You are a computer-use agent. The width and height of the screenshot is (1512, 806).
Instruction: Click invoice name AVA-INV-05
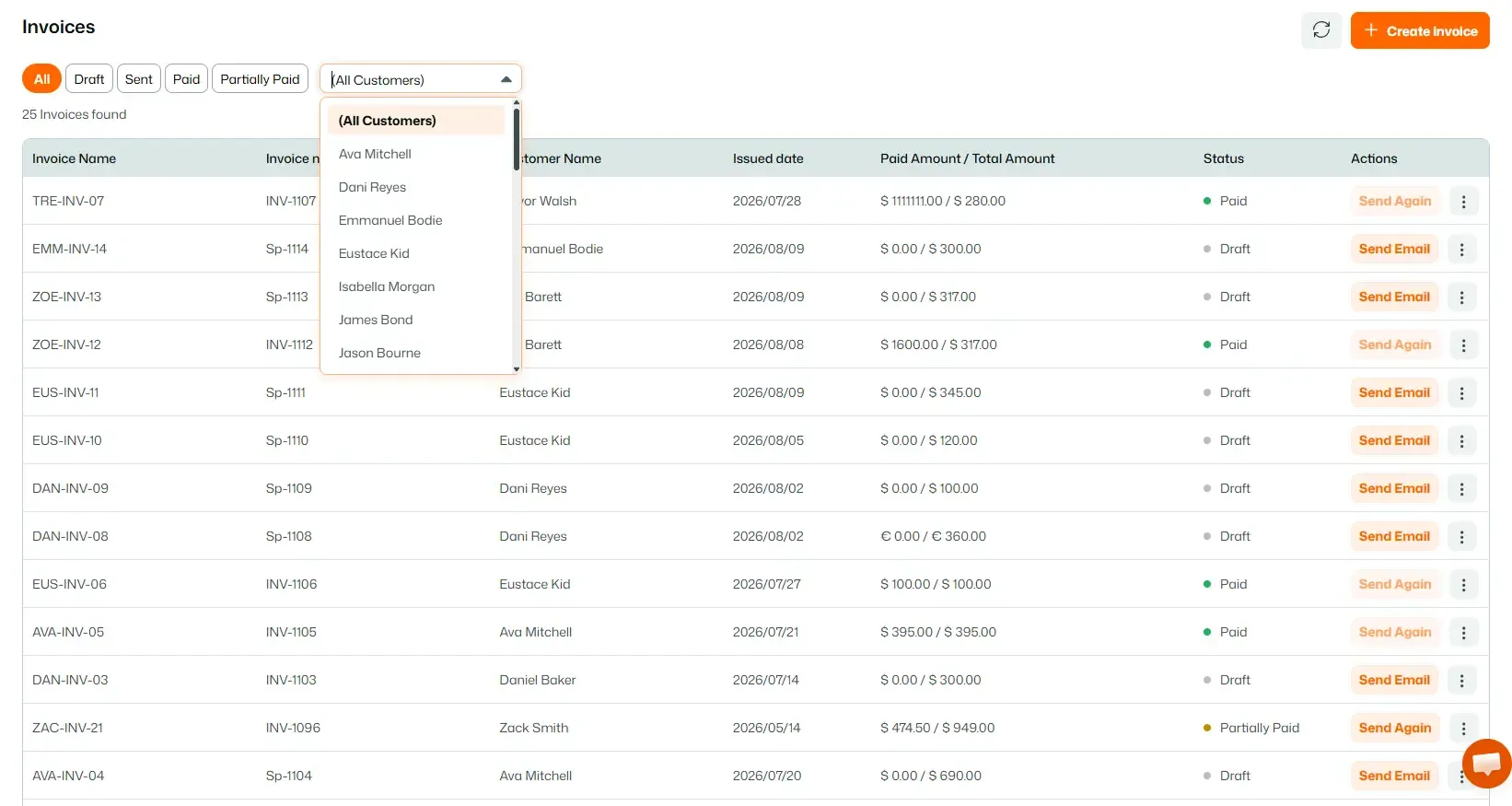pyautogui.click(x=68, y=632)
